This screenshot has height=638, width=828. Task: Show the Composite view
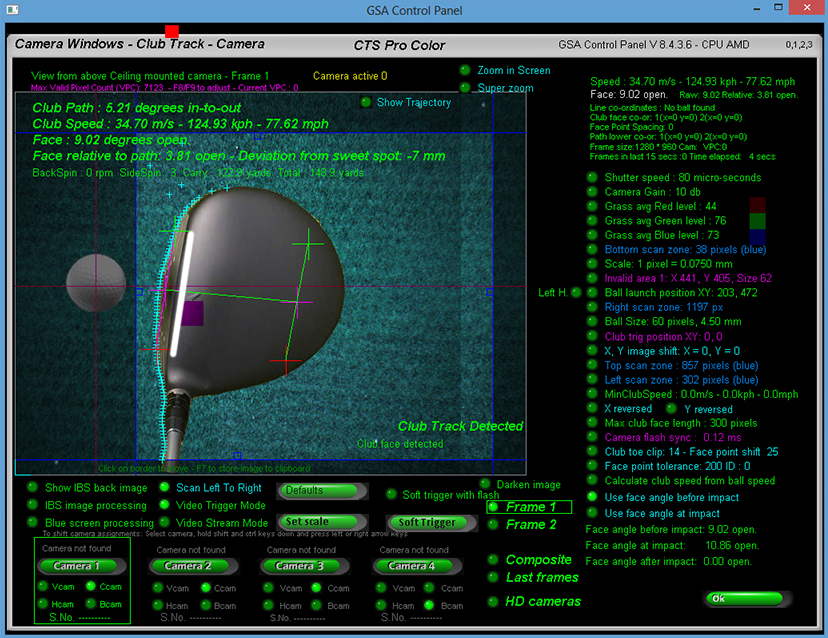(493, 559)
